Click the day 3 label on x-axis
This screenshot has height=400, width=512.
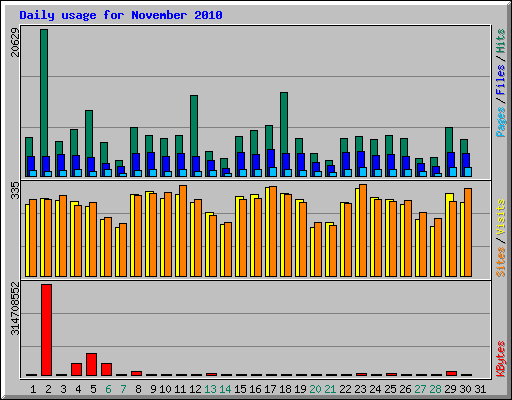pos(63,389)
